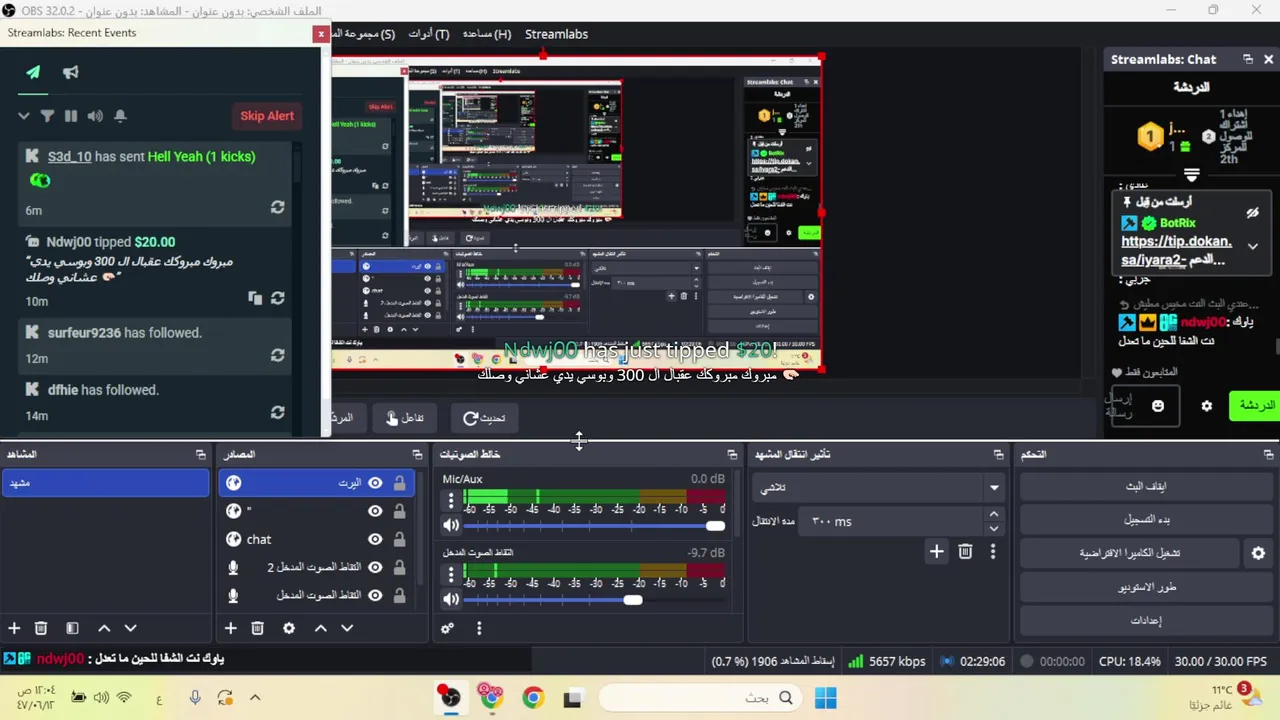Replay the surfeur9236 follow alert

point(277,355)
